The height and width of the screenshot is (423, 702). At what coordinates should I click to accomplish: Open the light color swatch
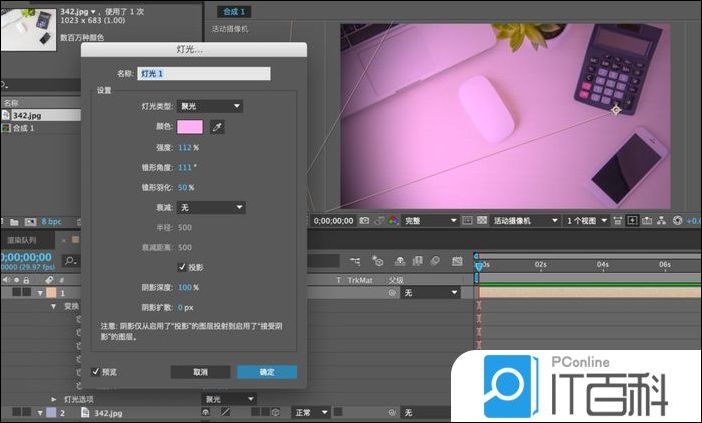pos(190,127)
